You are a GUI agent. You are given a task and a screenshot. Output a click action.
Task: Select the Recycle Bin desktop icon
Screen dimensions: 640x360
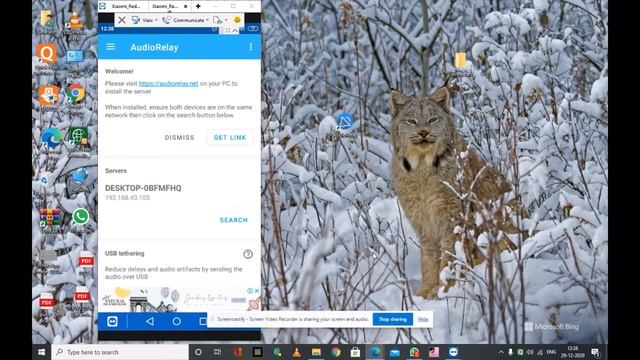coord(46,184)
